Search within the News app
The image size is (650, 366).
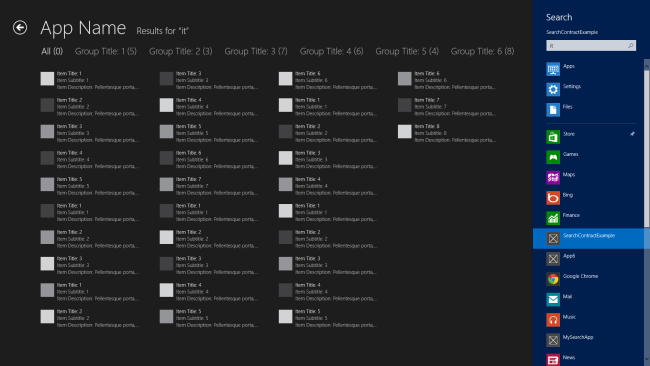tap(591, 359)
